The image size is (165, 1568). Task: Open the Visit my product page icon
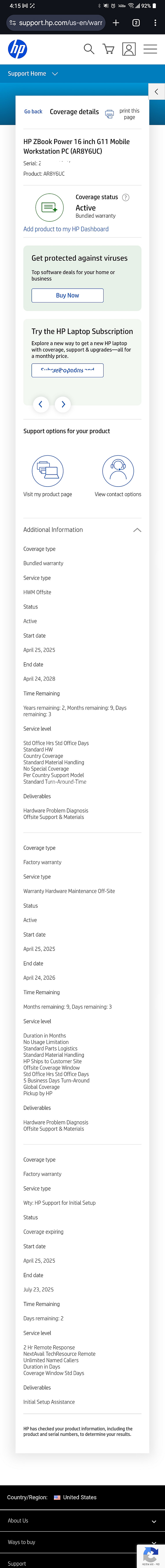tap(48, 470)
